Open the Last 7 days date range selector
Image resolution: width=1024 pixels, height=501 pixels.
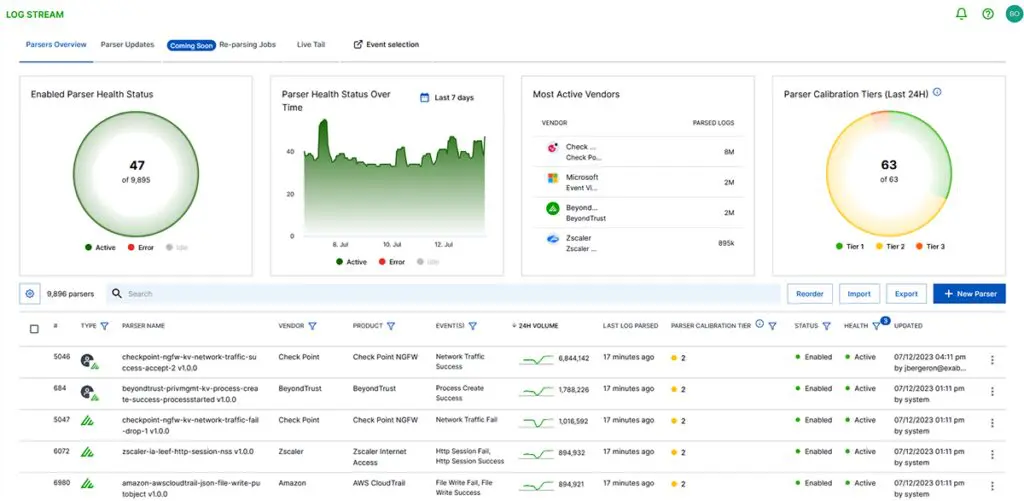(447, 98)
